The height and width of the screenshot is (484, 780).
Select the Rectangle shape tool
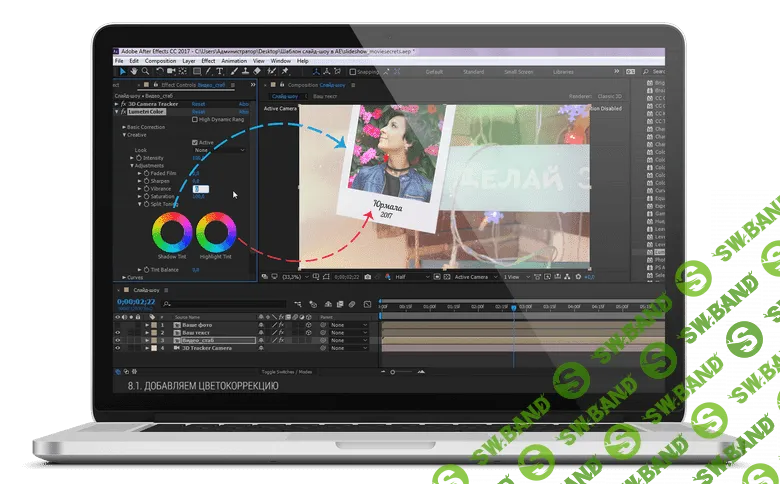[x=197, y=72]
